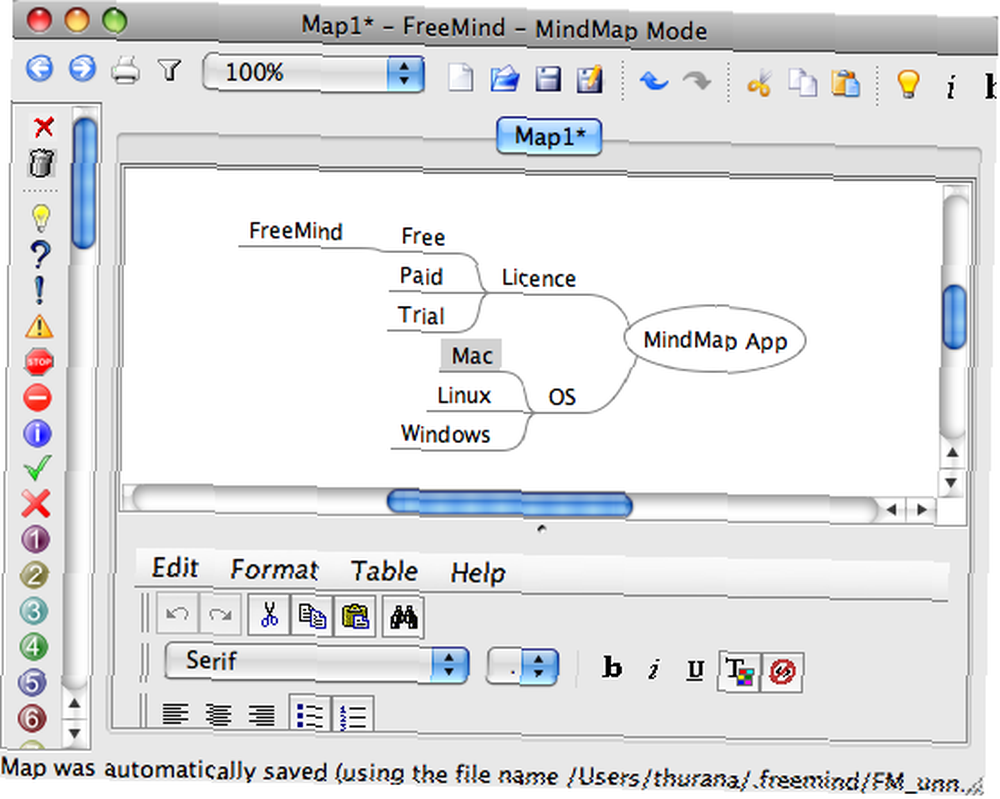
Task: Undo in the note editor toolbar
Action: coord(177,613)
